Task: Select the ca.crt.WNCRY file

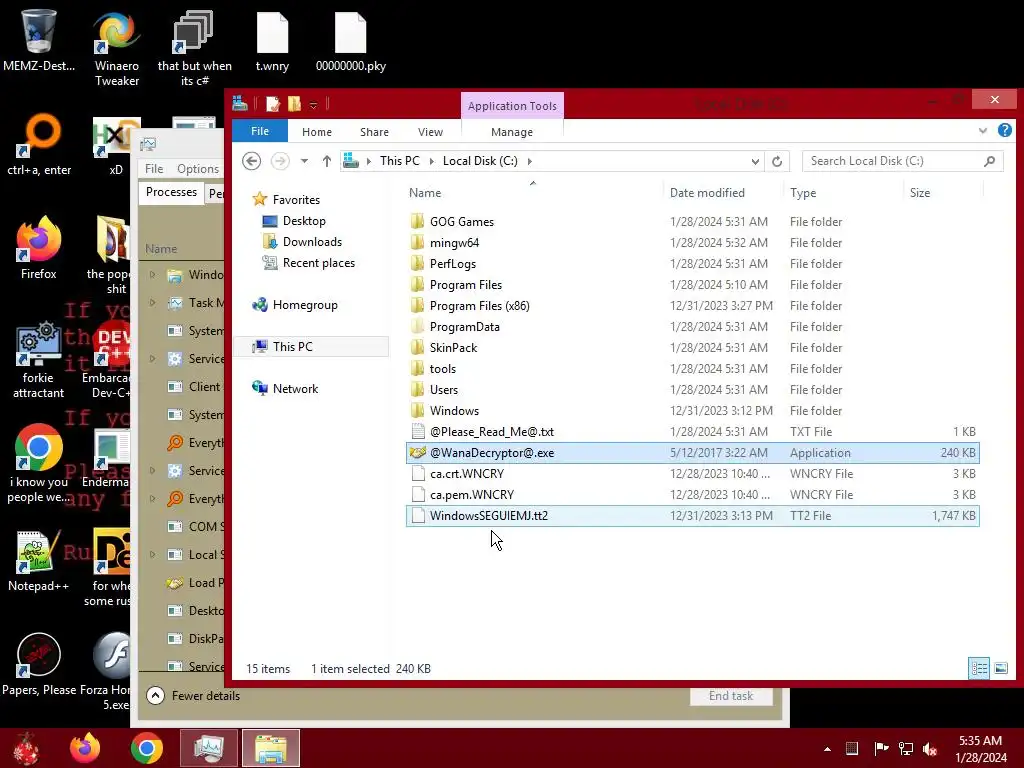Action: tap(692, 473)
